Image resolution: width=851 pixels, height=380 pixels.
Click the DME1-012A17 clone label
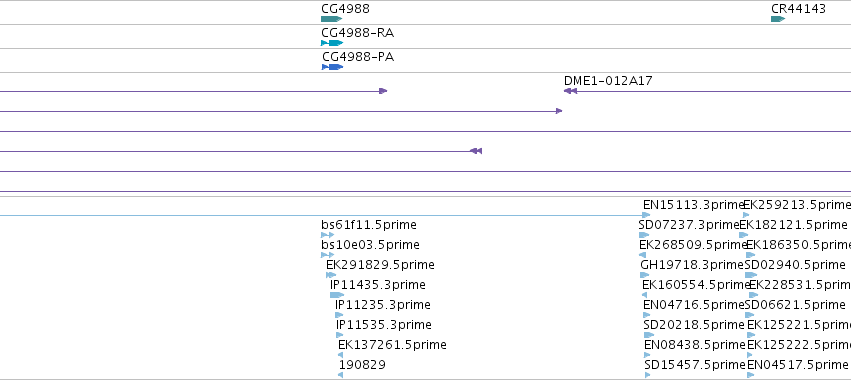(608, 81)
